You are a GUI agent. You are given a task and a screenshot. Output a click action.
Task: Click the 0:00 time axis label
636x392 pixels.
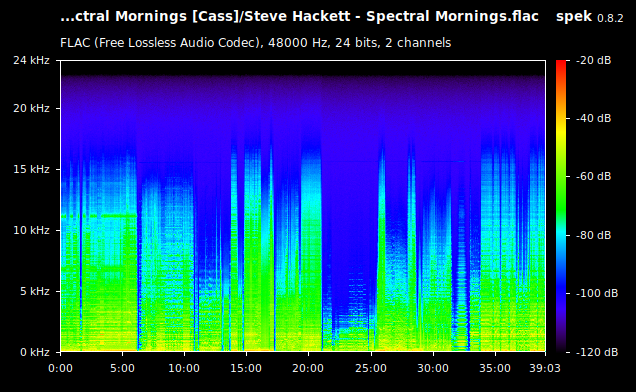(60, 368)
